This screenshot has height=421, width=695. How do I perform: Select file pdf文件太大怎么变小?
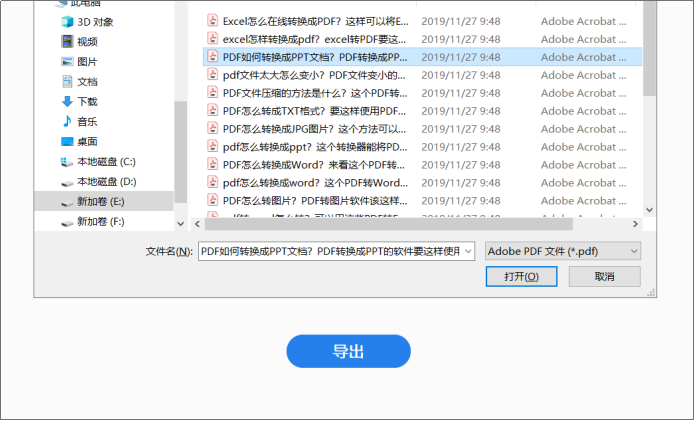coord(314,75)
